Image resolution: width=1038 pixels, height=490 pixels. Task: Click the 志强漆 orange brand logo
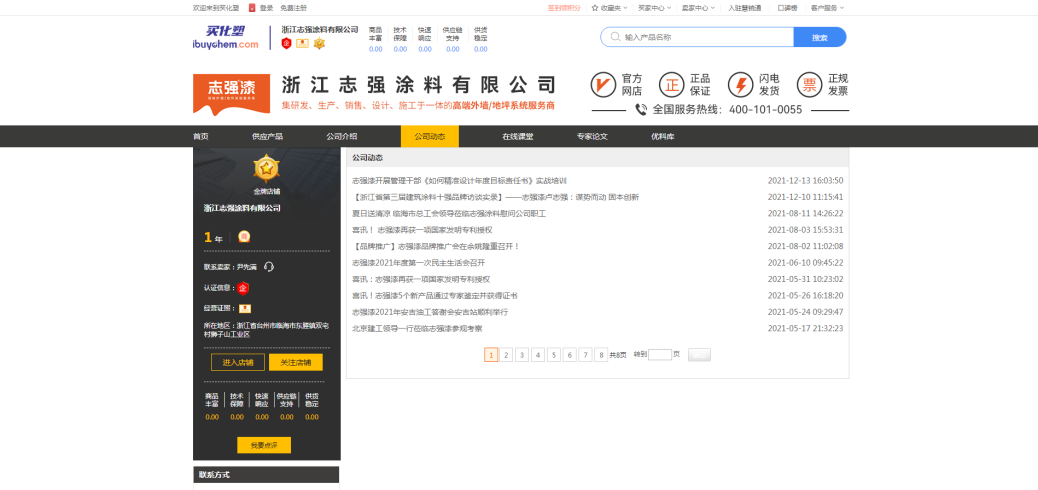coord(231,94)
